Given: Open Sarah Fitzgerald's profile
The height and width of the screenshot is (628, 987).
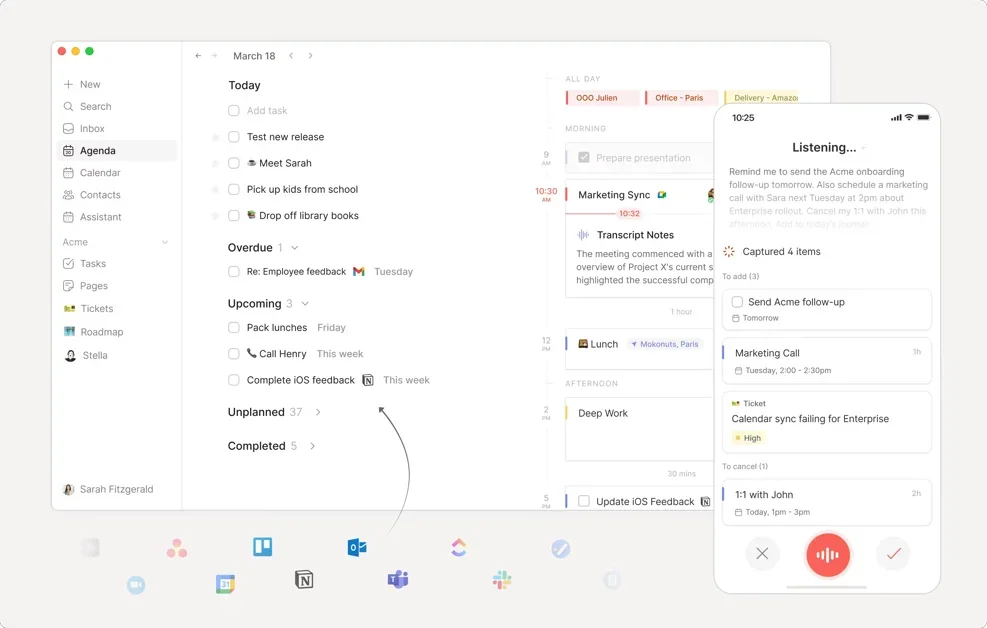Looking at the screenshot, I should pos(108,489).
